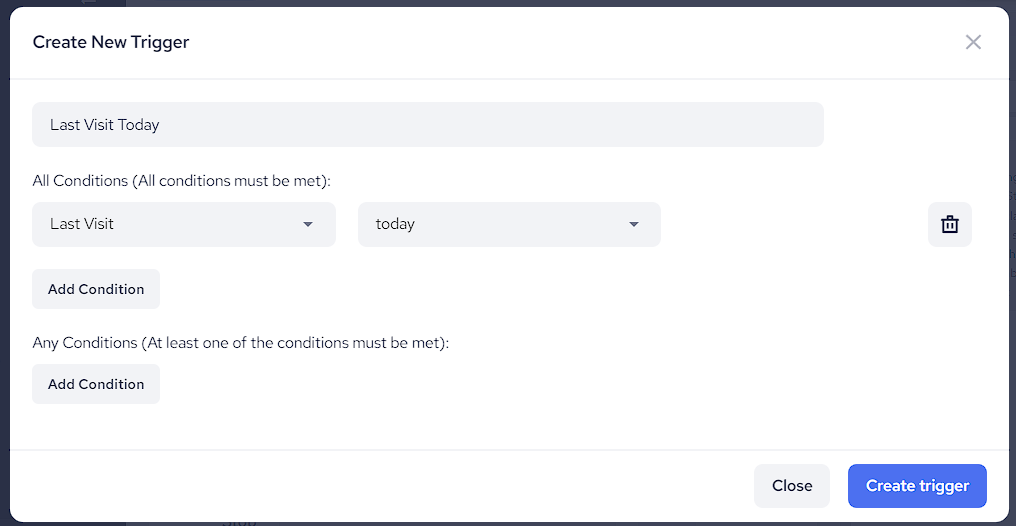Click the 'Create New Trigger' dialog title
Image resolution: width=1016 pixels, height=526 pixels.
tap(111, 42)
